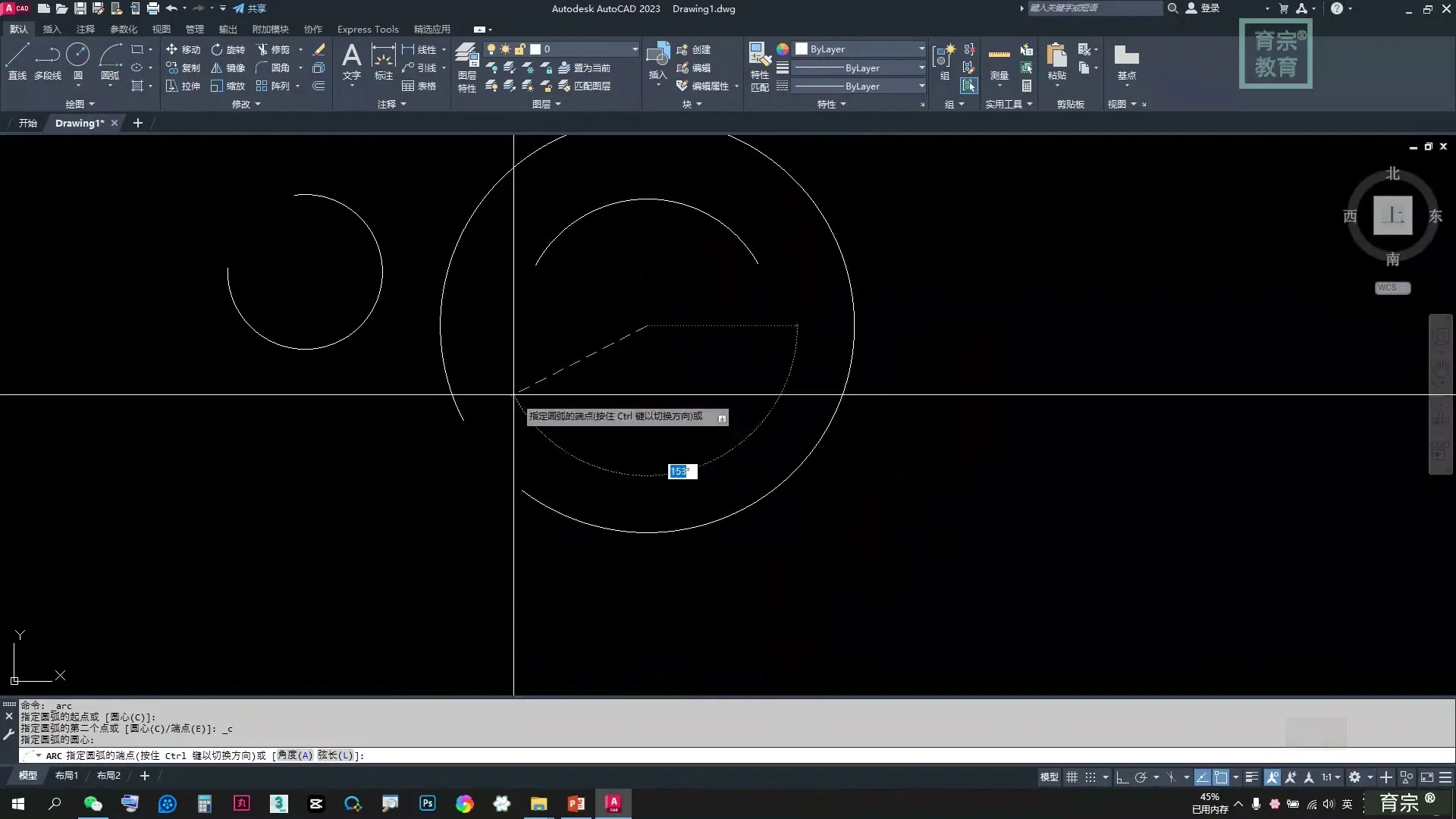Viewport: 1456px width, 819px height.
Task: Click the Chord Length (弦长) option
Action: tap(335, 755)
